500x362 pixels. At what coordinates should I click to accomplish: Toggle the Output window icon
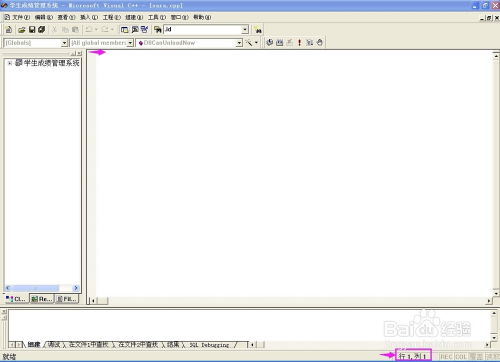coord(135,30)
